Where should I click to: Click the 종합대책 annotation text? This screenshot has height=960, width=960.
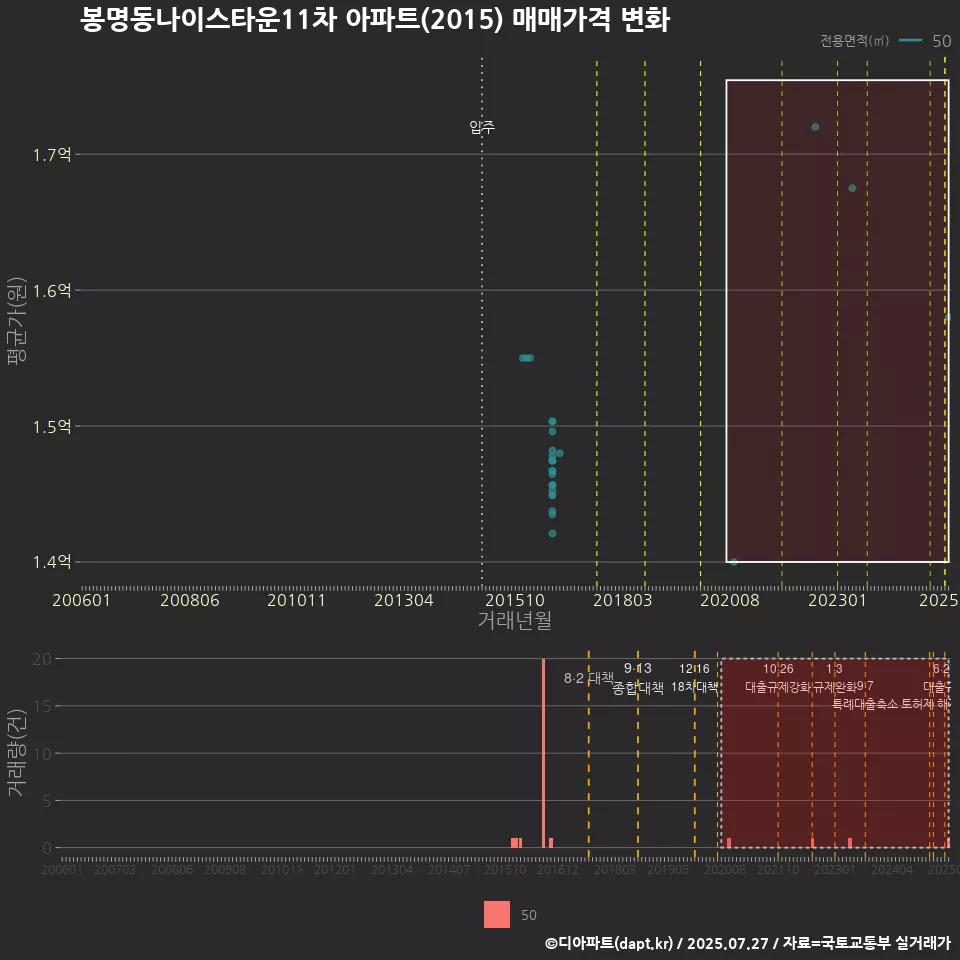637,688
